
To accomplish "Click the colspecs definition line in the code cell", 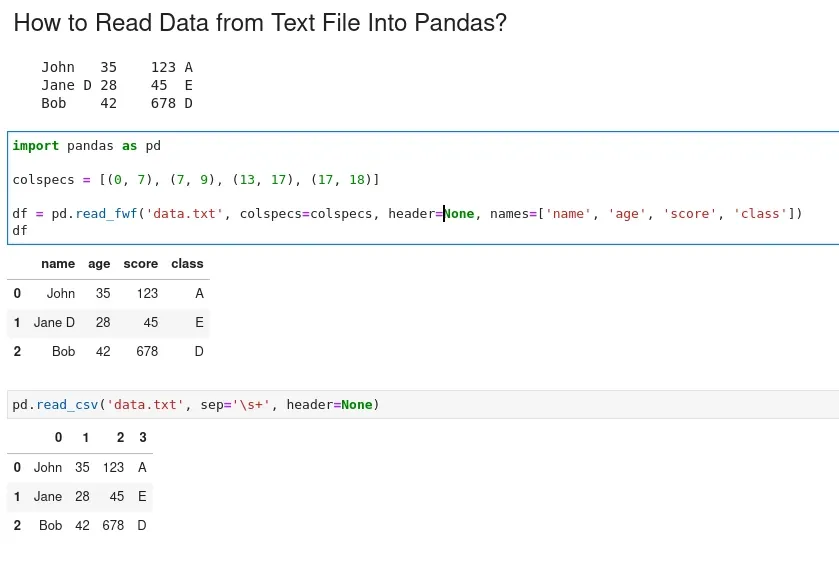I will [x=196, y=180].
